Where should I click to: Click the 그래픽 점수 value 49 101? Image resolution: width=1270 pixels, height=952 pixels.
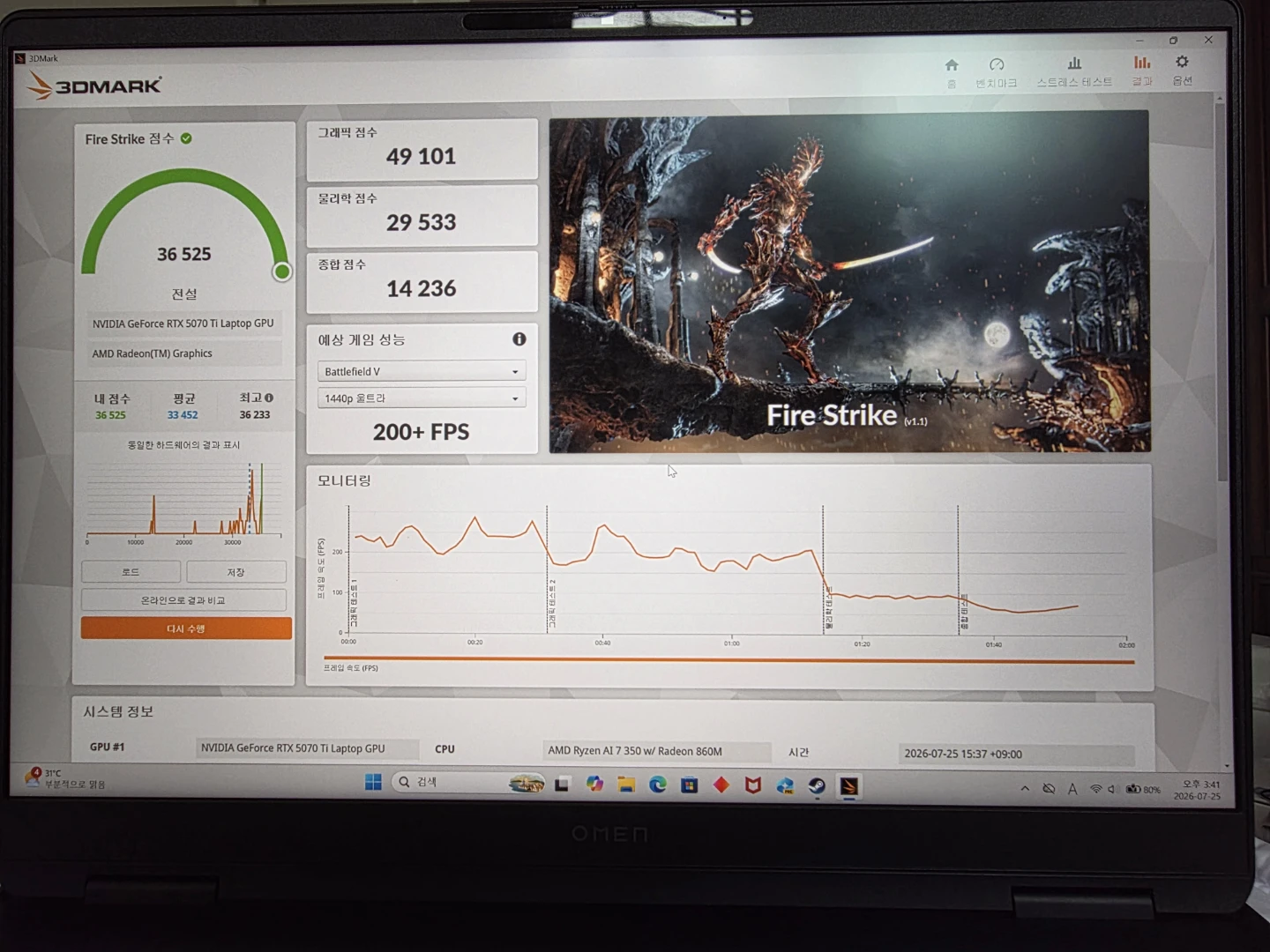point(422,157)
